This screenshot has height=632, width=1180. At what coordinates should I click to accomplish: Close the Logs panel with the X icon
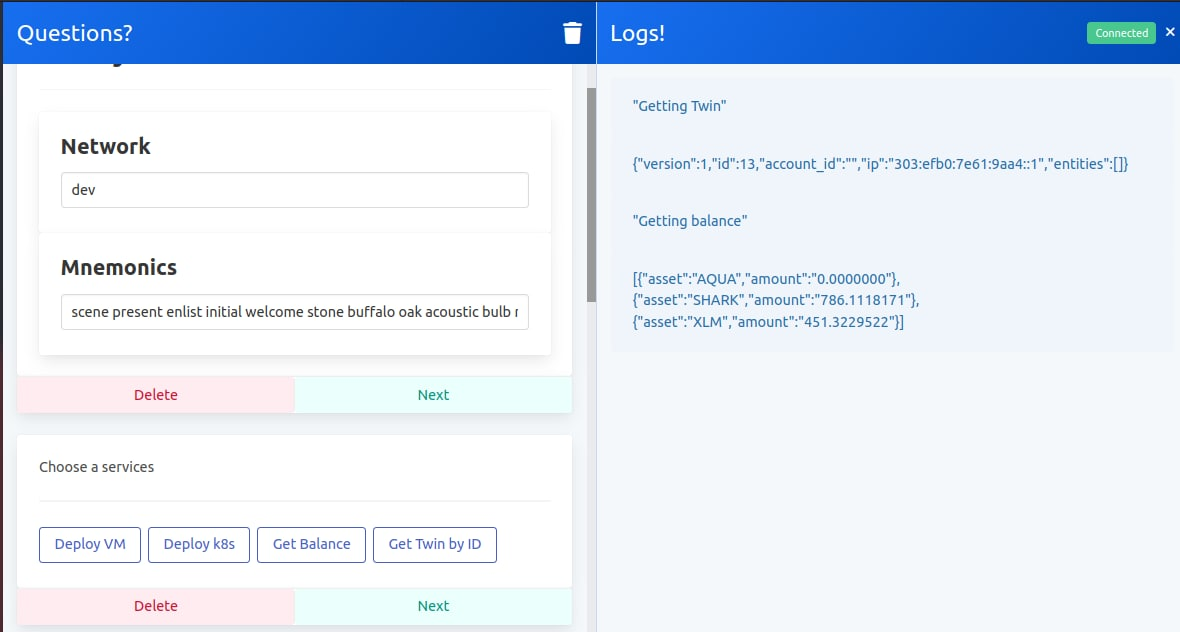pos(1170,31)
